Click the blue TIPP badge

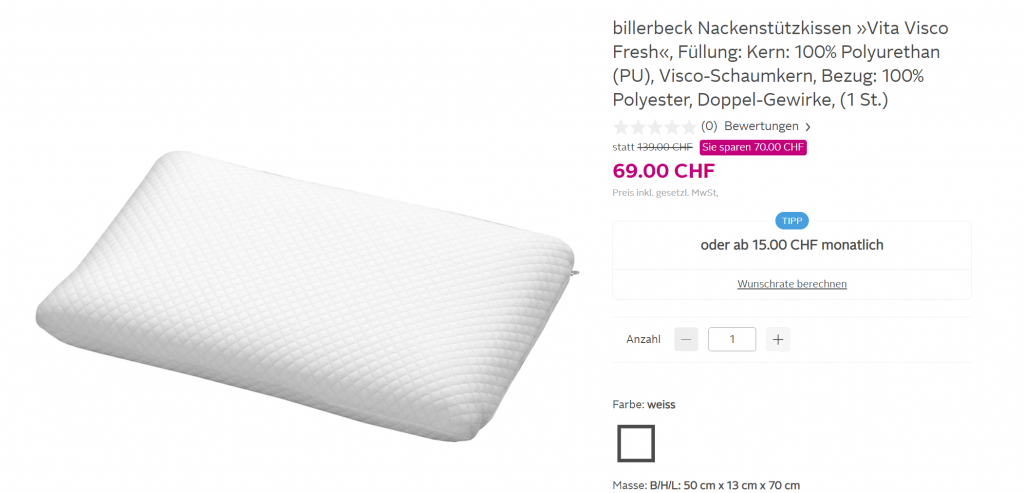(791, 221)
